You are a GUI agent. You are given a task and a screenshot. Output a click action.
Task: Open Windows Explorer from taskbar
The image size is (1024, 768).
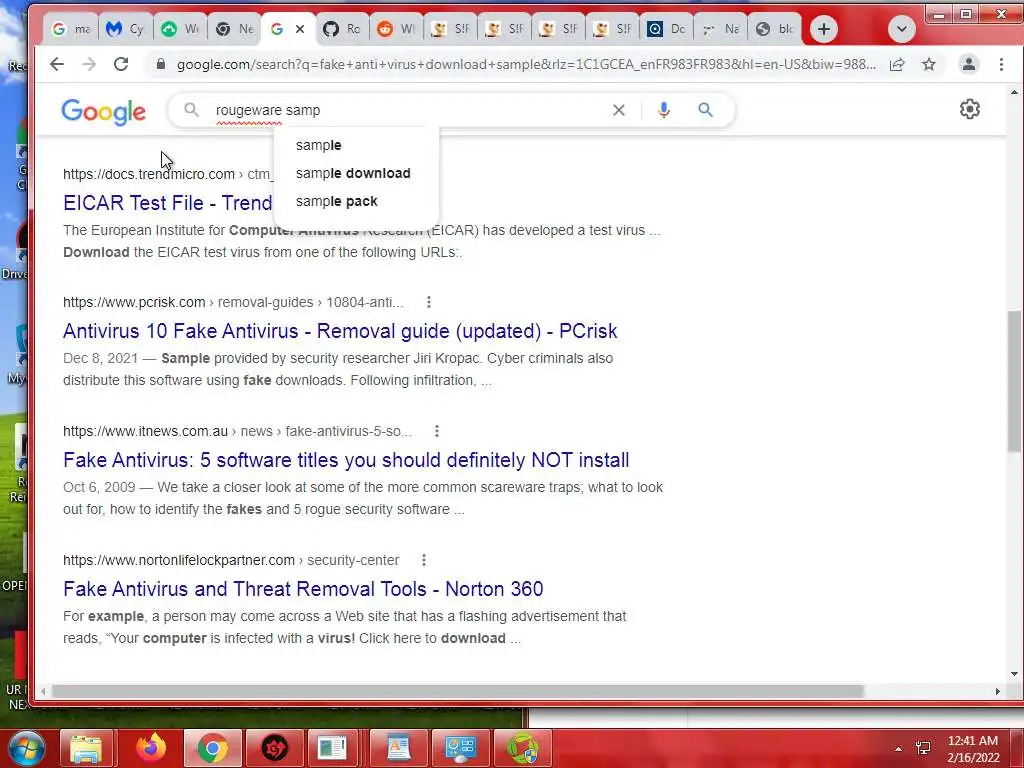(x=86, y=748)
